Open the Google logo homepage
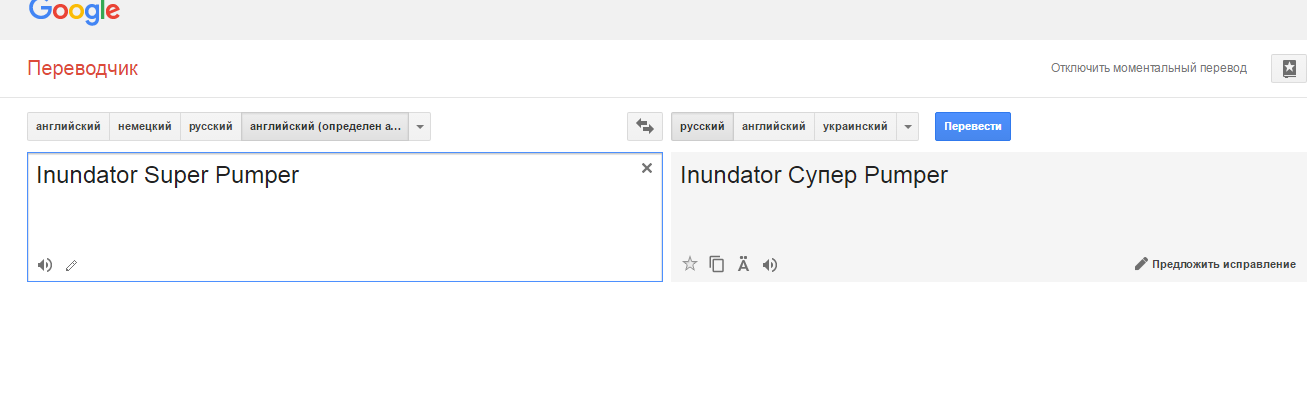This screenshot has height=417, width=1307. pos(75,11)
